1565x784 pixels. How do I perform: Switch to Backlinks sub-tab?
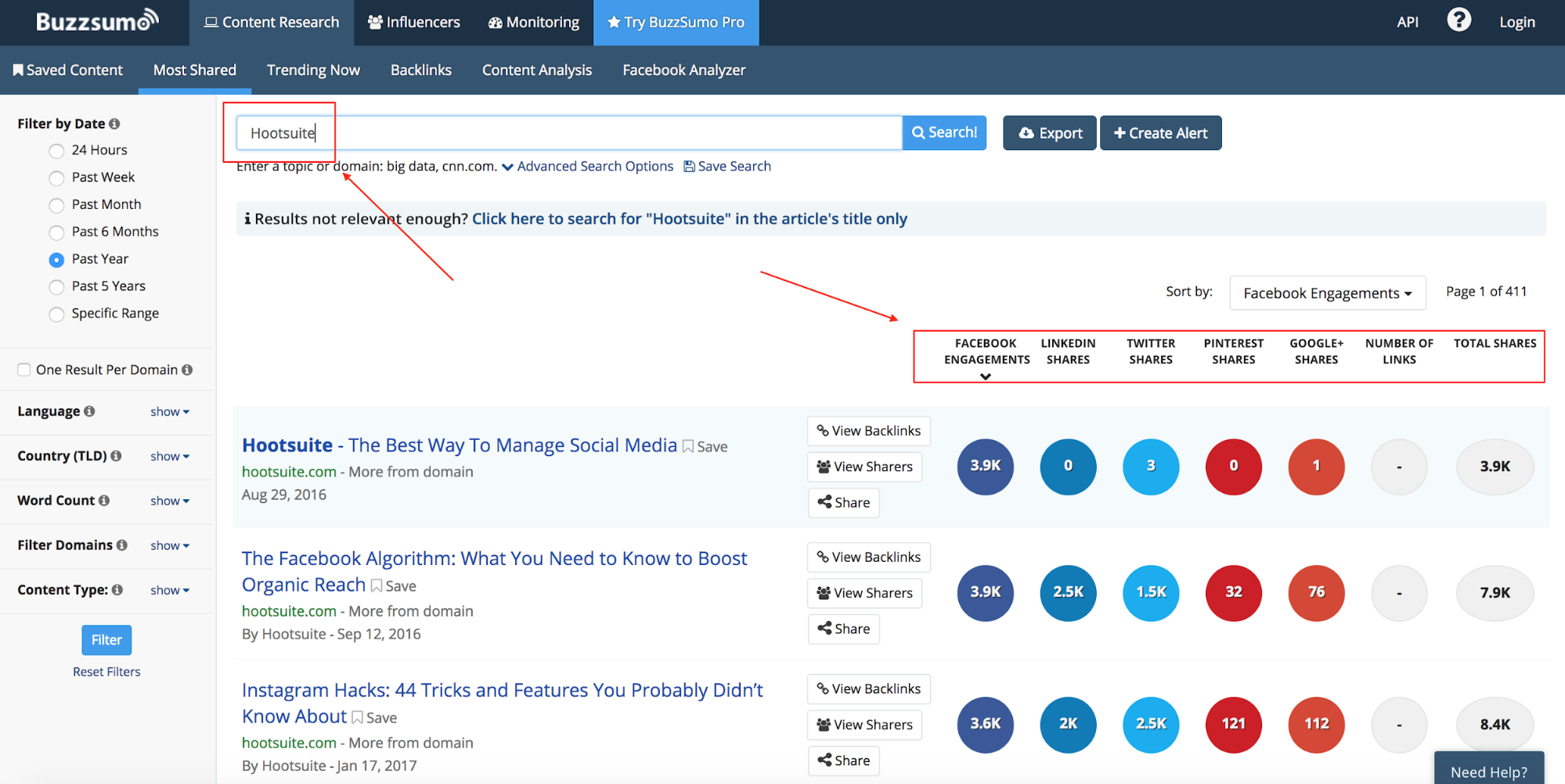421,70
